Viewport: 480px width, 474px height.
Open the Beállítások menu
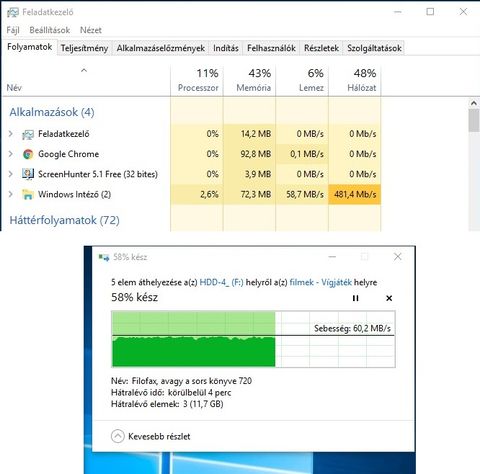[50, 30]
